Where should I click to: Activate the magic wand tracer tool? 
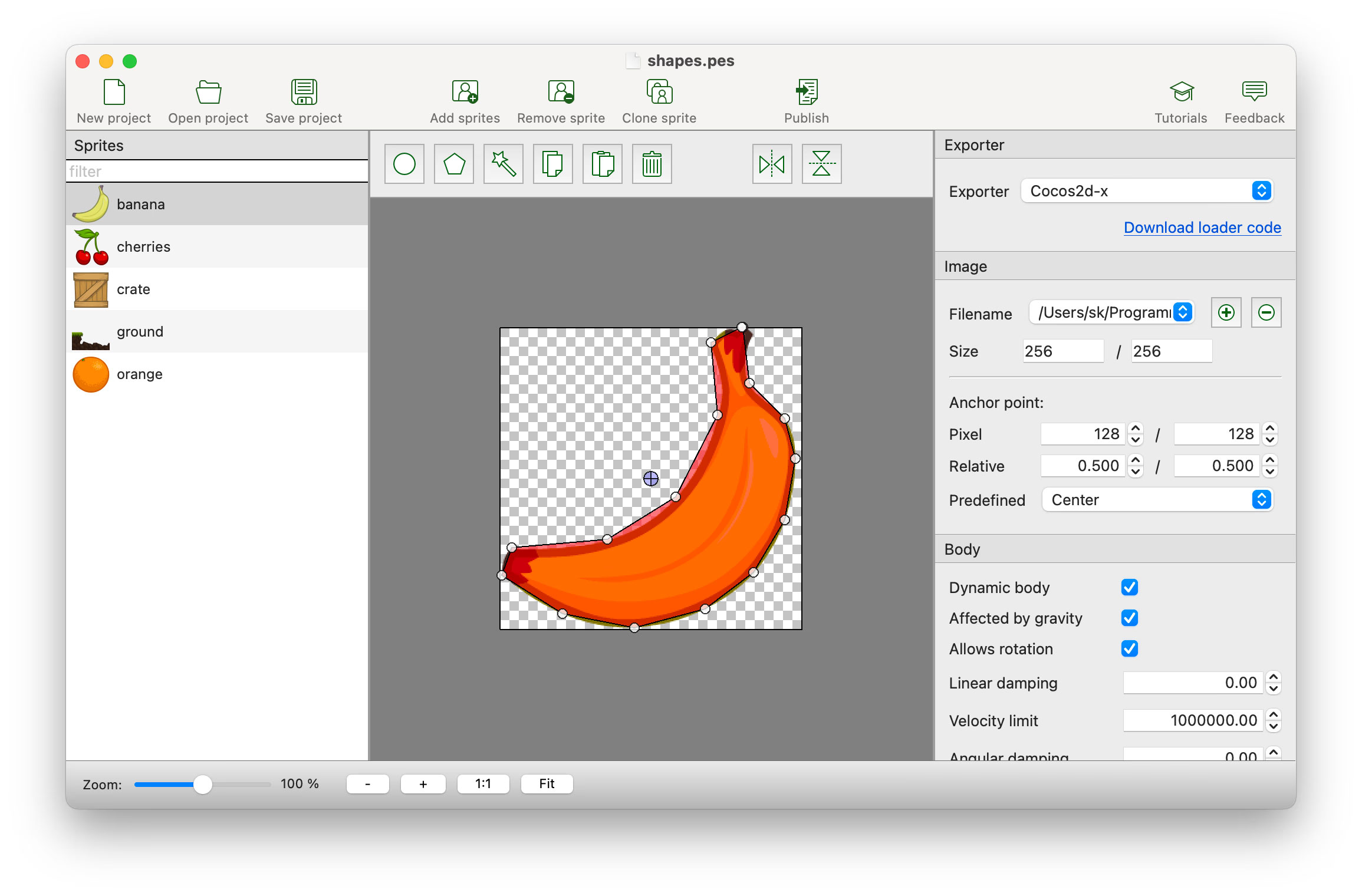coord(504,164)
